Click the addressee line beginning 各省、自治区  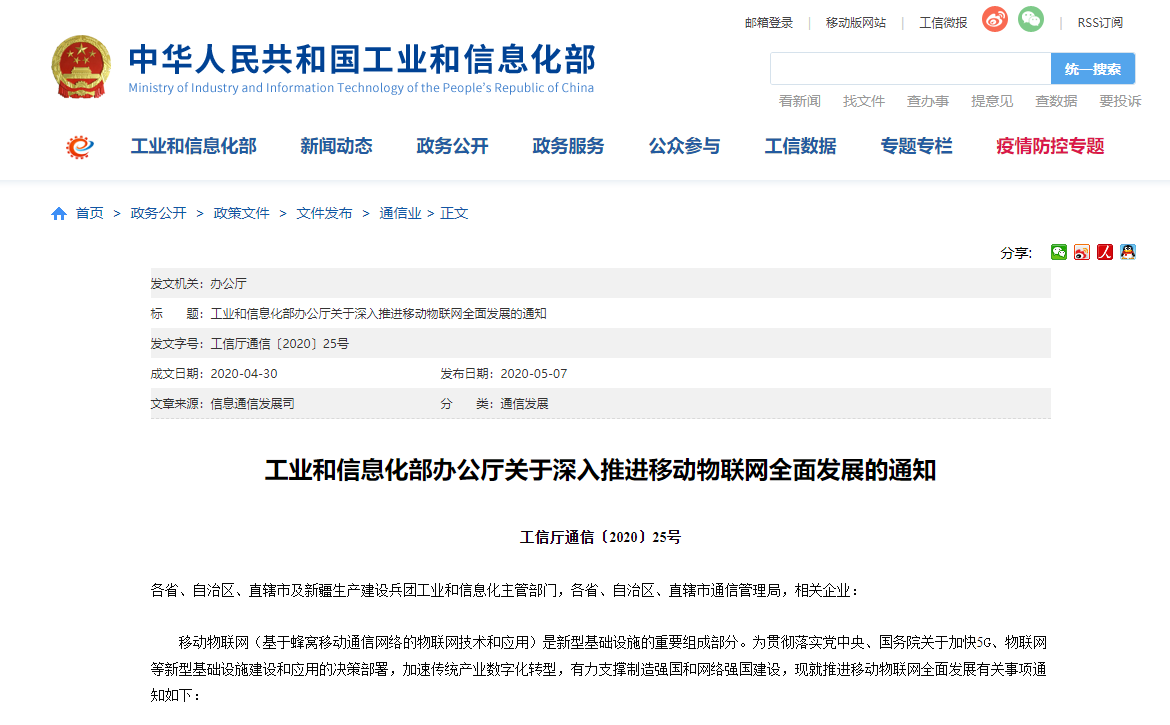(505, 591)
